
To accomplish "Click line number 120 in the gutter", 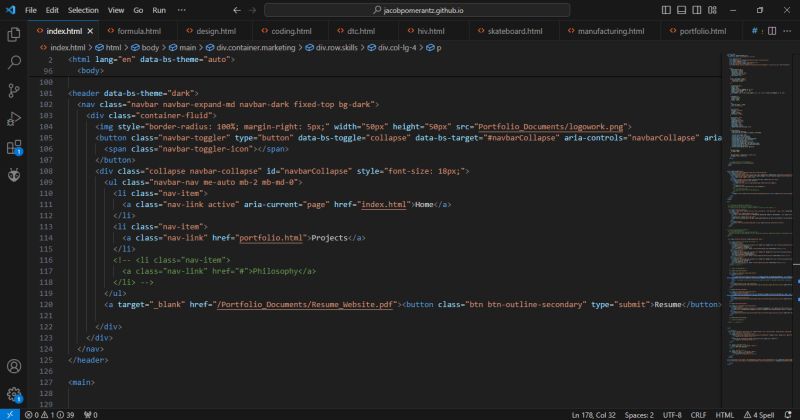I will click(46, 305).
